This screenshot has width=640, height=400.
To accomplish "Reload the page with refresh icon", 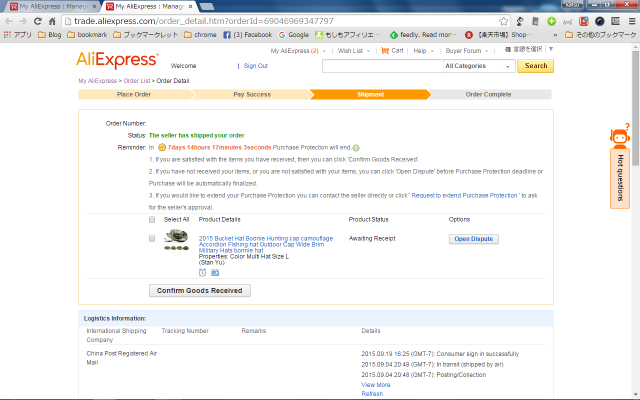I will tap(38, 21).
